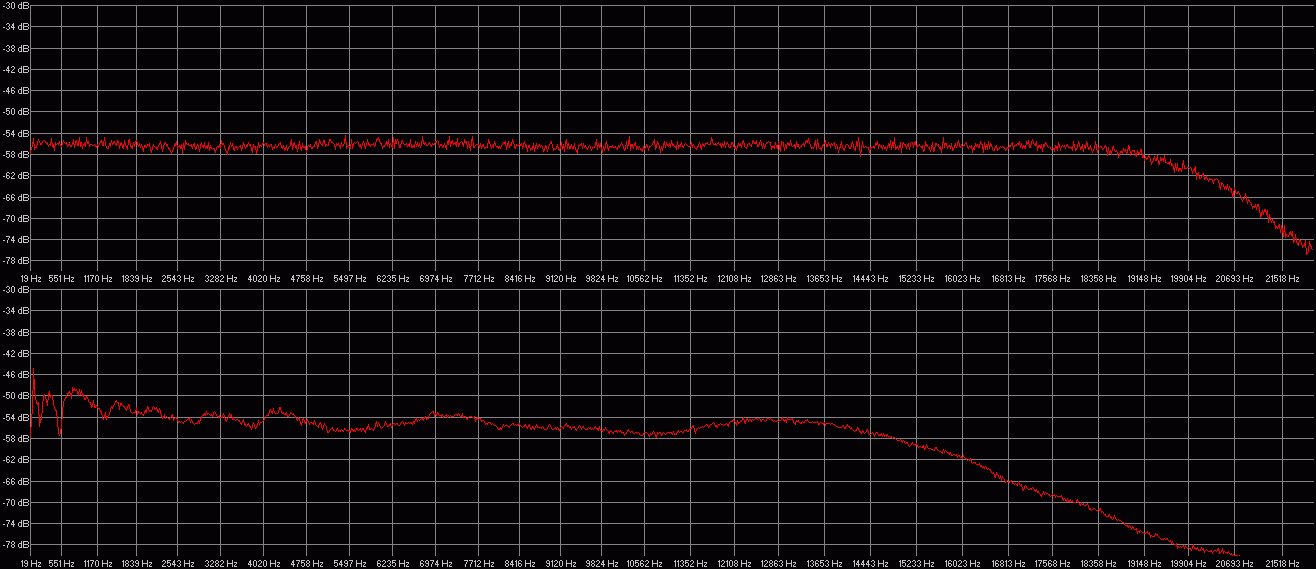Click the 7712 Hz label under lower graph
Screen dimensions: 1316x569
pyautogui.click(x=479, y=564)
